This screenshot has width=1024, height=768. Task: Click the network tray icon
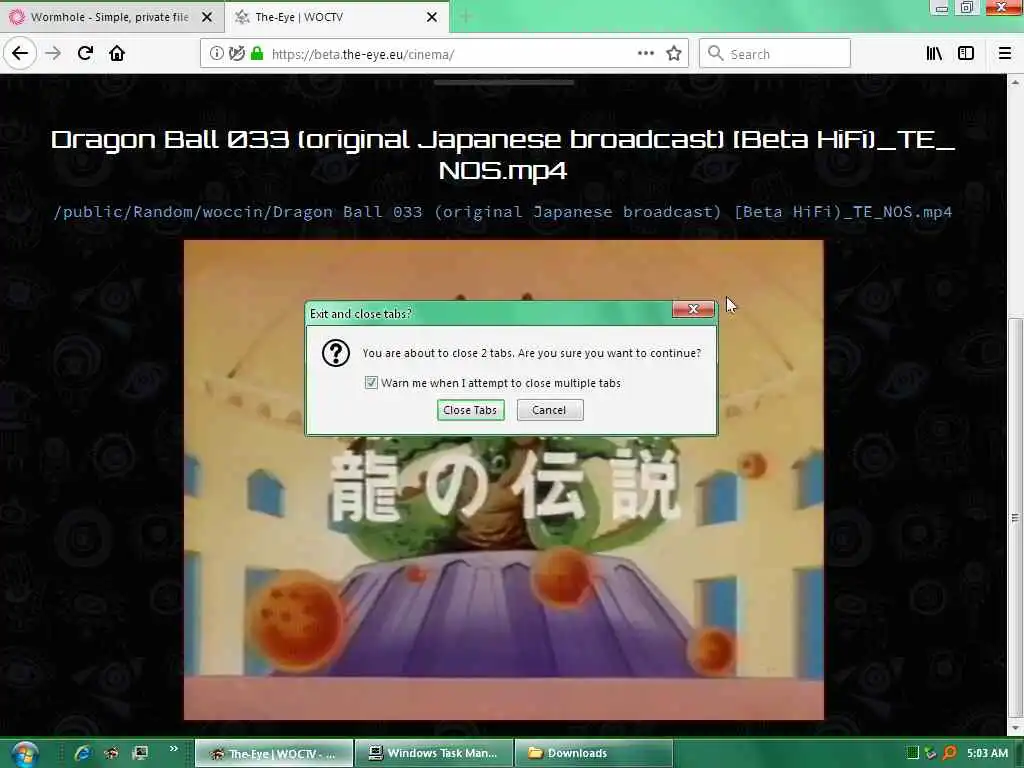pyautogui.click(x=931, y=753)
